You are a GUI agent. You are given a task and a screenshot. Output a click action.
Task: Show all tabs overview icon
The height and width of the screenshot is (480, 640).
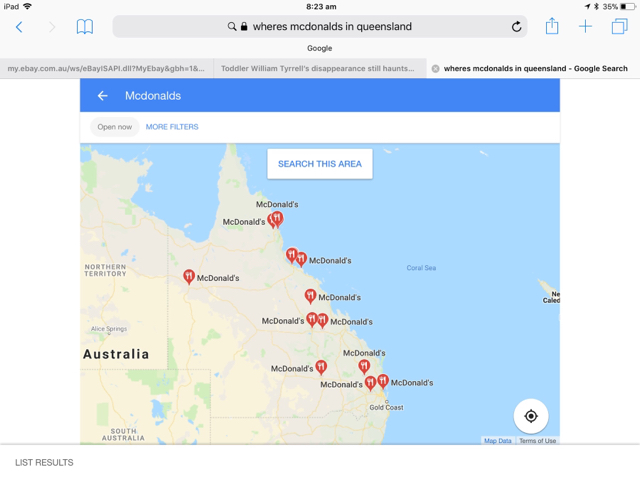point(619,27)
